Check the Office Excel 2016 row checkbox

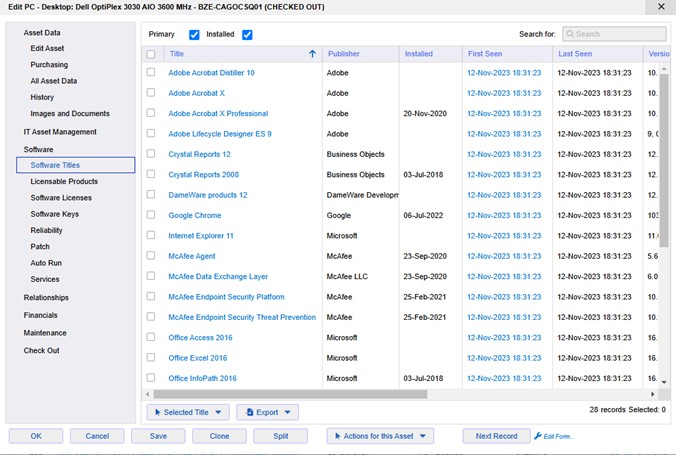coord(151,357)
